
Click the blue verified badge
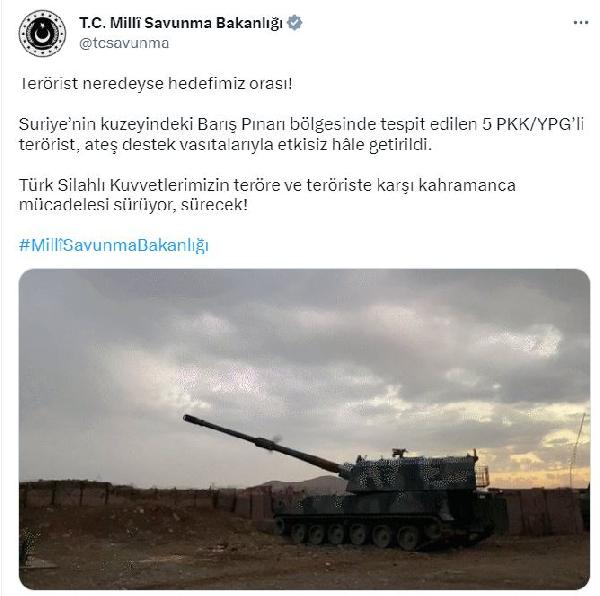295,23
